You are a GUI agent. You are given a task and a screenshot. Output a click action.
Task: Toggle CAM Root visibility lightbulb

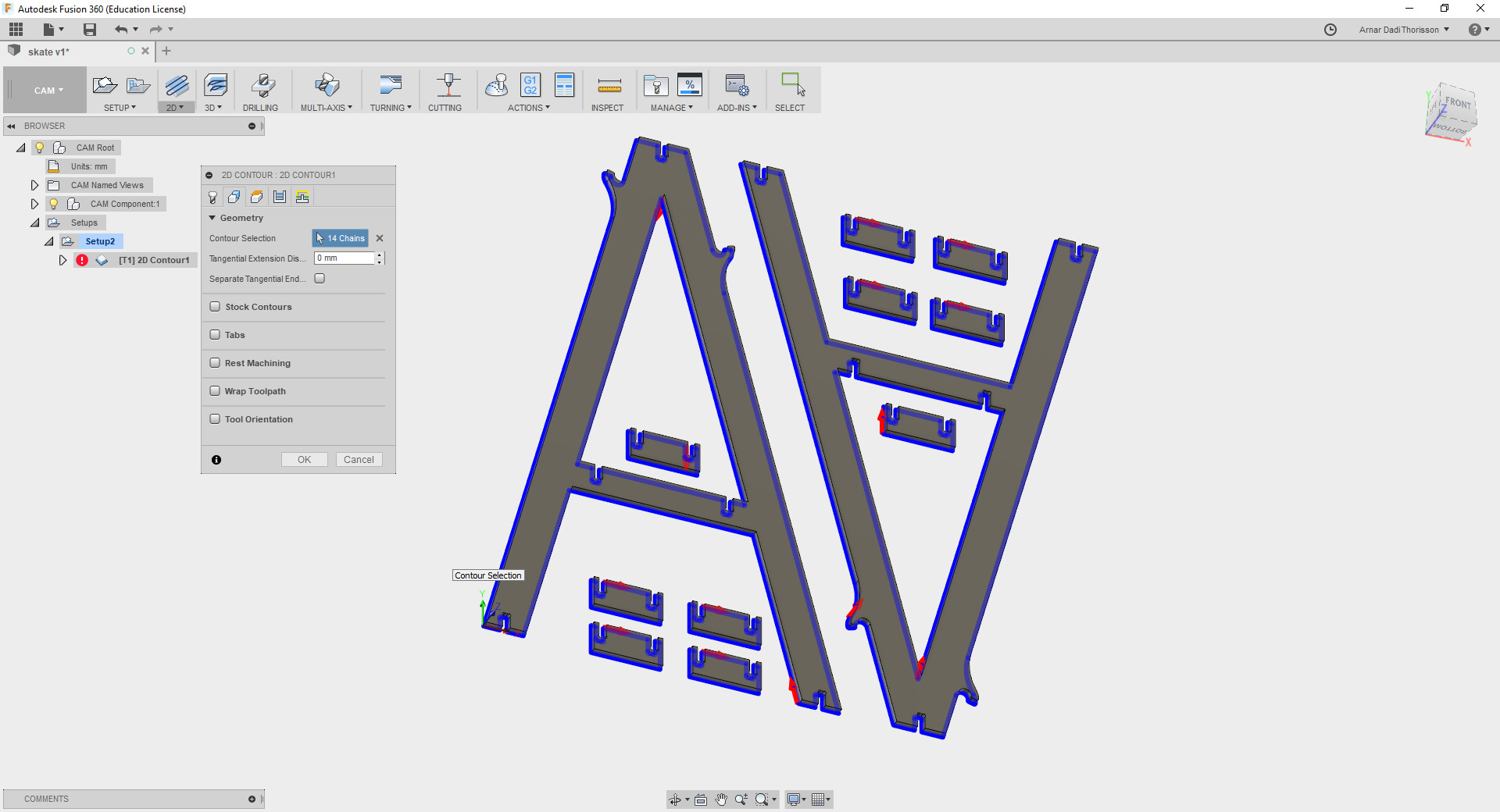40,148
